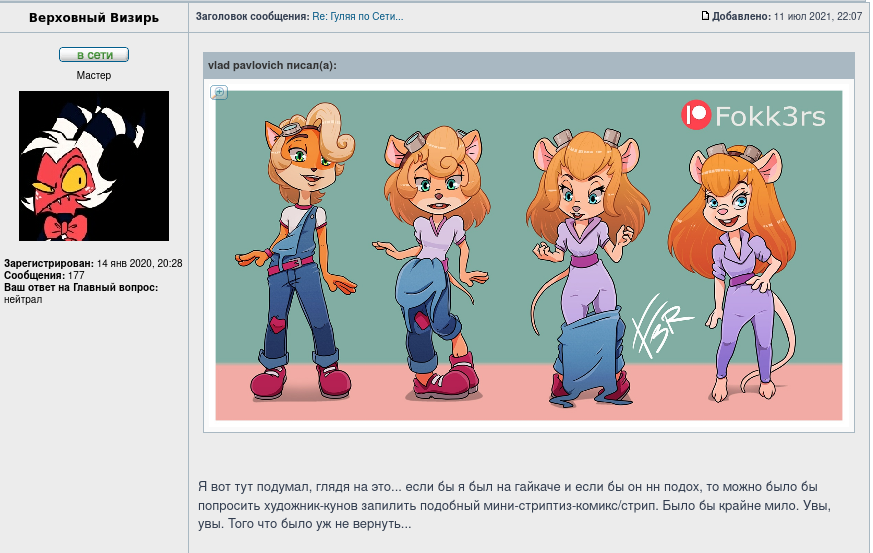
Task: Click the zoom magnifier icon on image
Action: point(219,92)
